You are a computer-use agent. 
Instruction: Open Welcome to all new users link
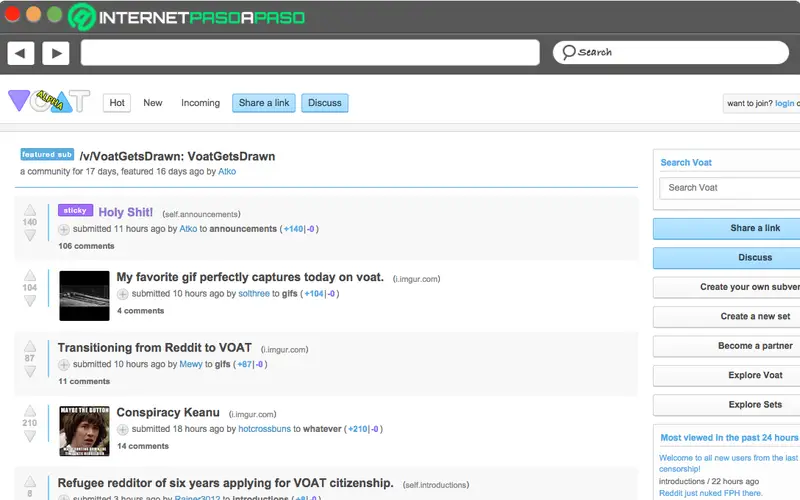(729, 463)
